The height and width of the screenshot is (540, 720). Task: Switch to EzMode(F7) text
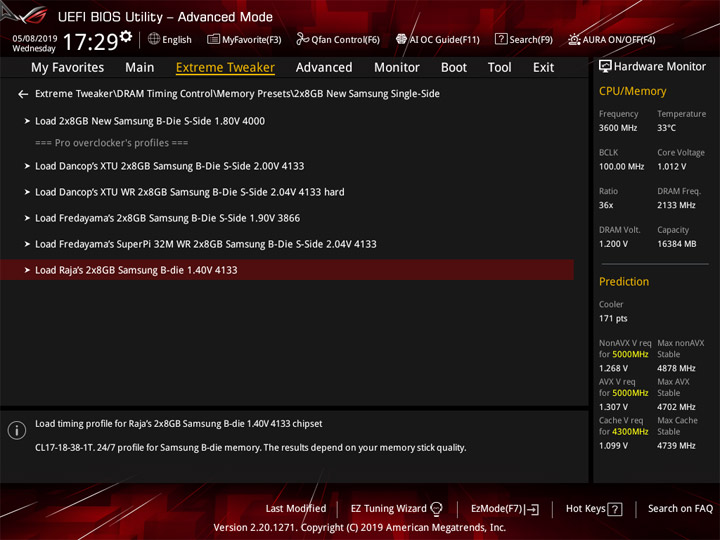click(497, 509)
